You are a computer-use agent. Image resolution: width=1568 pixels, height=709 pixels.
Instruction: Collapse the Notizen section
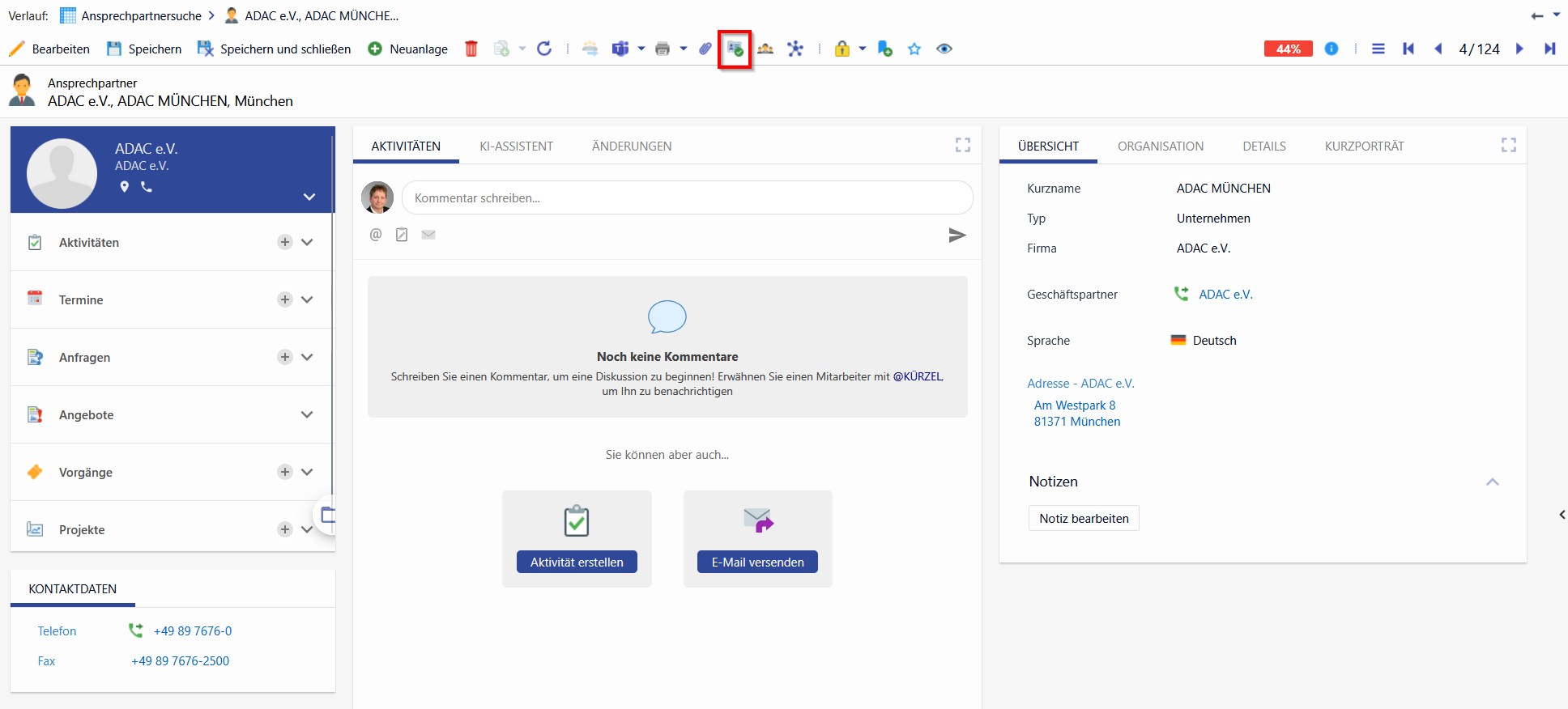(1493, 482)
